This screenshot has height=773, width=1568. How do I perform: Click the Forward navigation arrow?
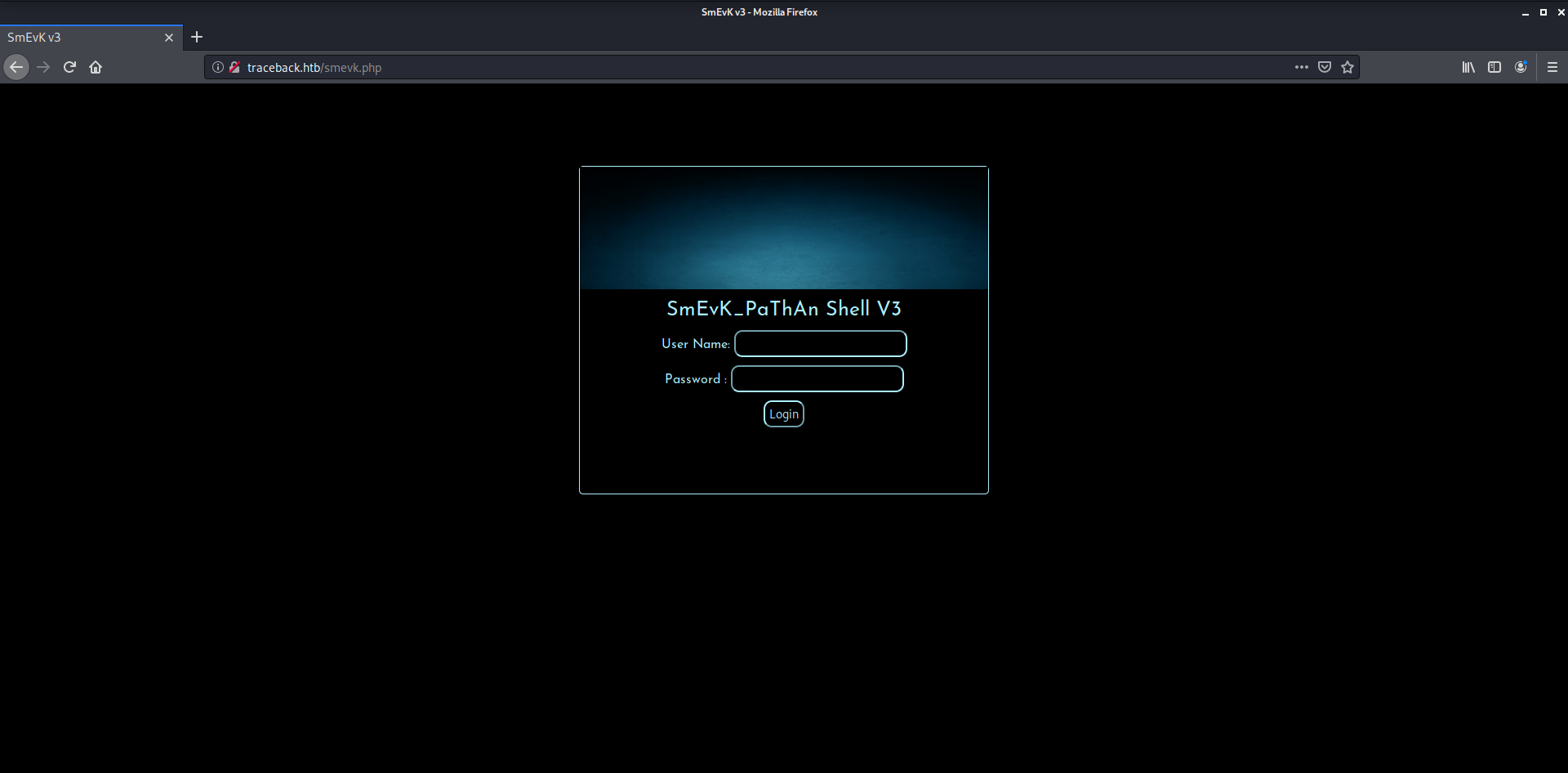click(43, 67)
